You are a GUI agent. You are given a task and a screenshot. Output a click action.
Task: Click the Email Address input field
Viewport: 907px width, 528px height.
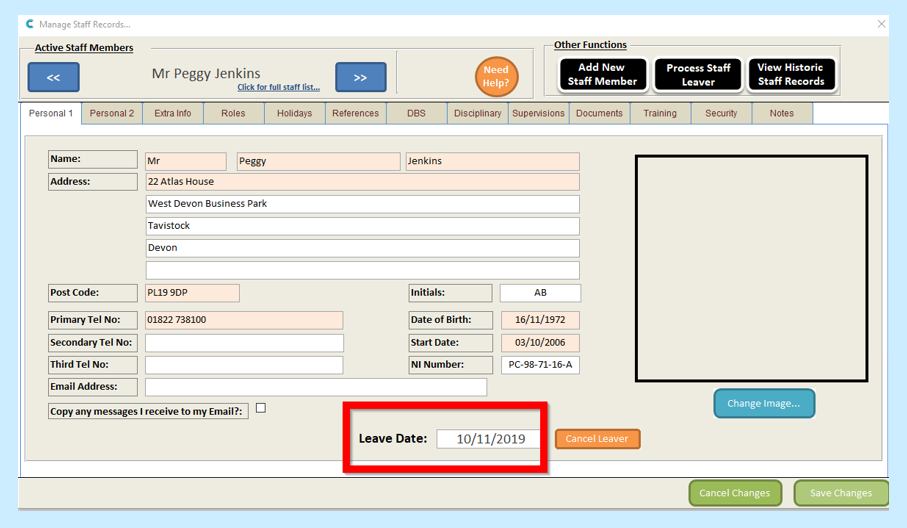(315, 387)
